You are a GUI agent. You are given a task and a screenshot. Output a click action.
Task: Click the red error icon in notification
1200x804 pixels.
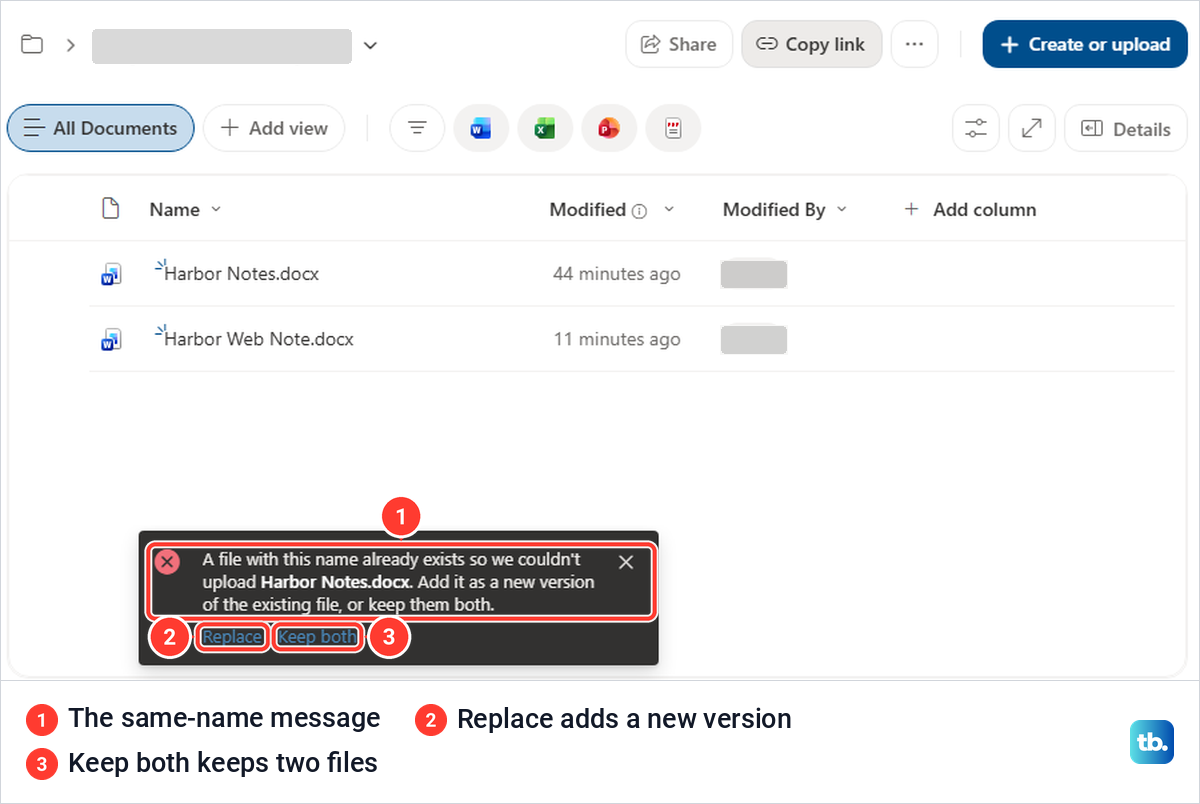168,562
